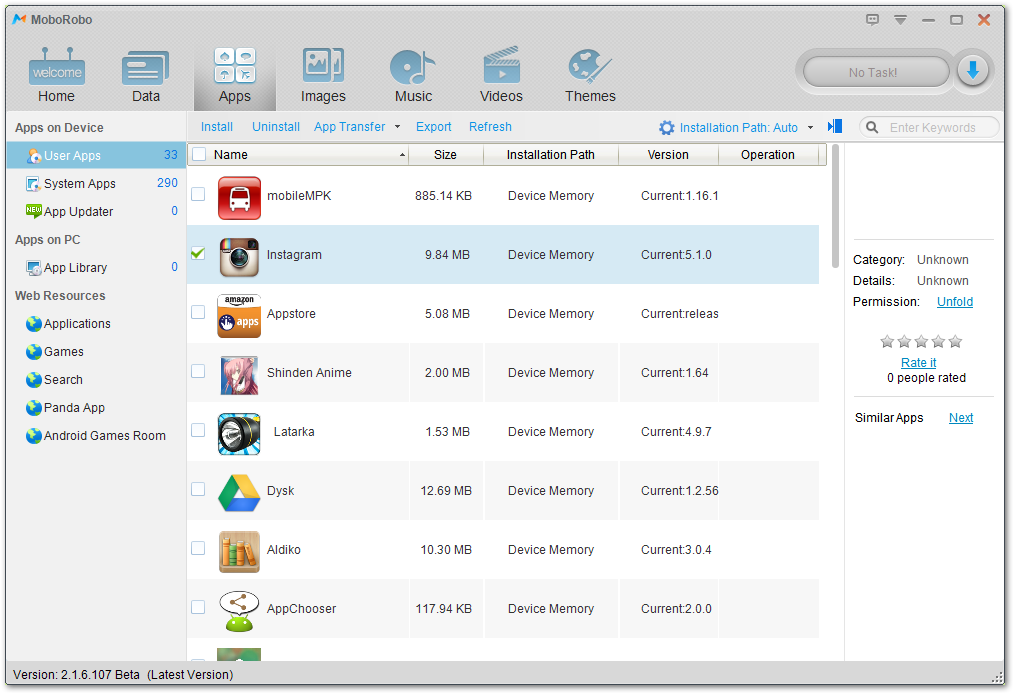Image resolution: width=1014 pixels, height=694 pixels.
Task: Open the App Transfer dropdown arrow
Action: [x=397, y=127]
